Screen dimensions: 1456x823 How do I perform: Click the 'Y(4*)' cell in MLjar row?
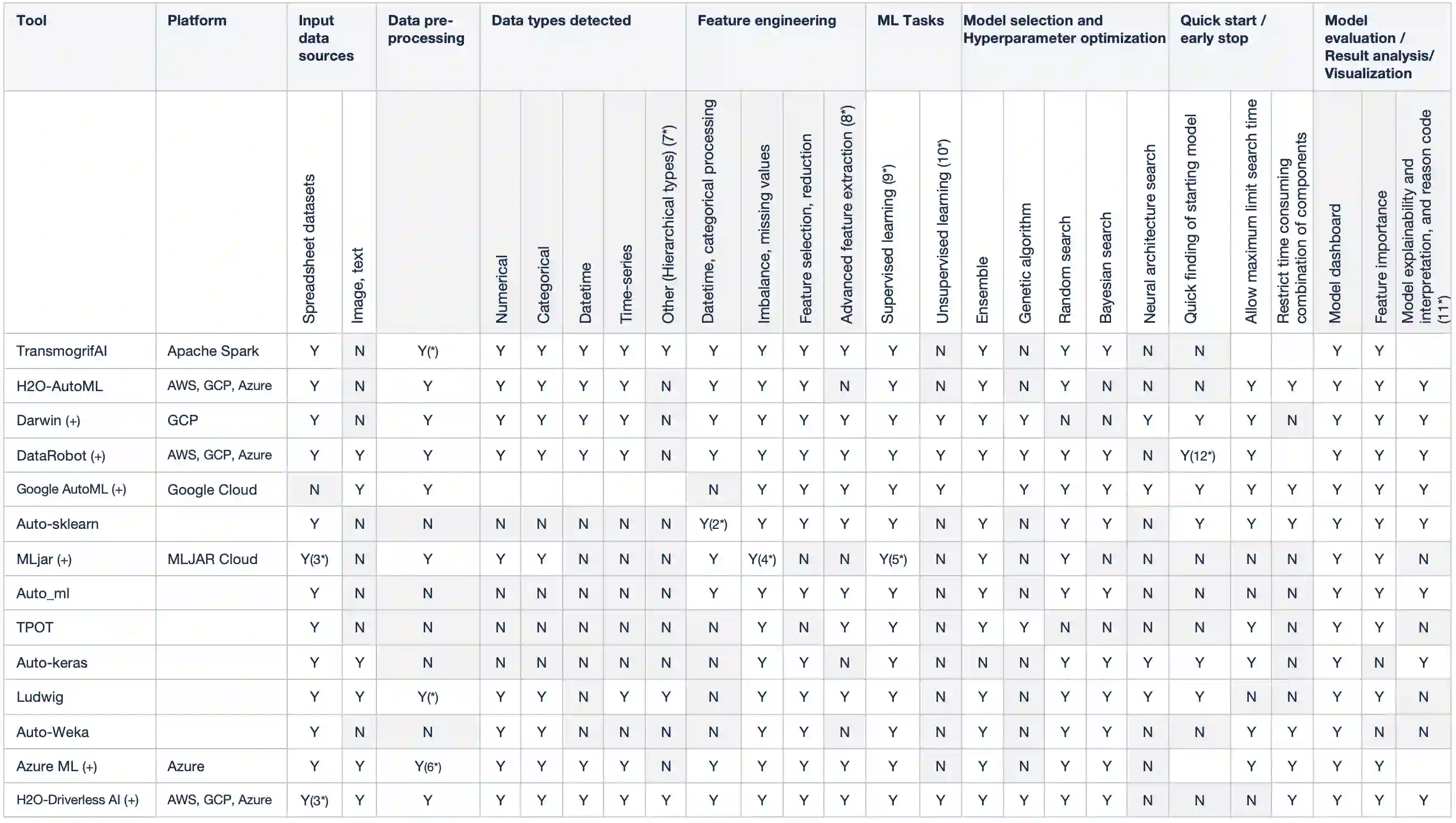click(762, 560)
